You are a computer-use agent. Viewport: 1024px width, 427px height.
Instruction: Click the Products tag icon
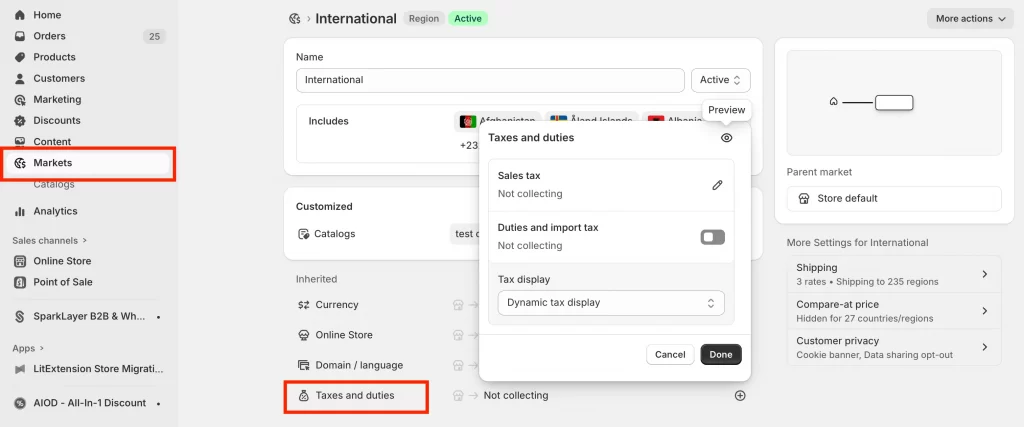[x=20, y=57]
